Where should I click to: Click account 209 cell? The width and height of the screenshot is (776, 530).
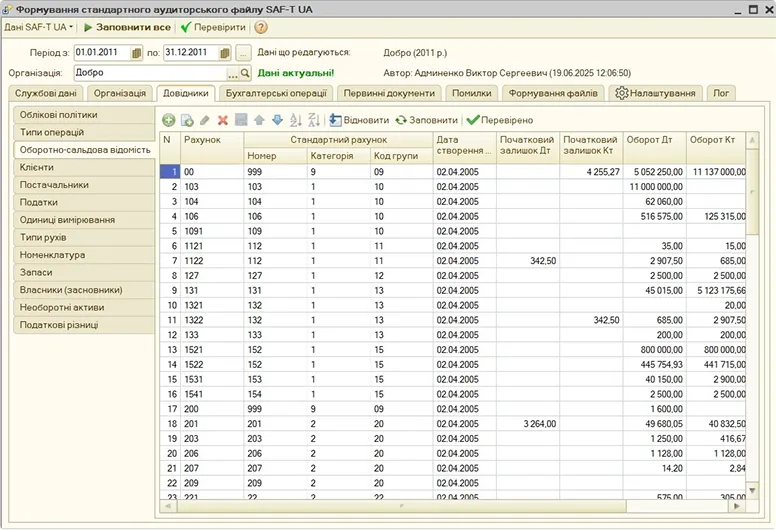[212, 483]
